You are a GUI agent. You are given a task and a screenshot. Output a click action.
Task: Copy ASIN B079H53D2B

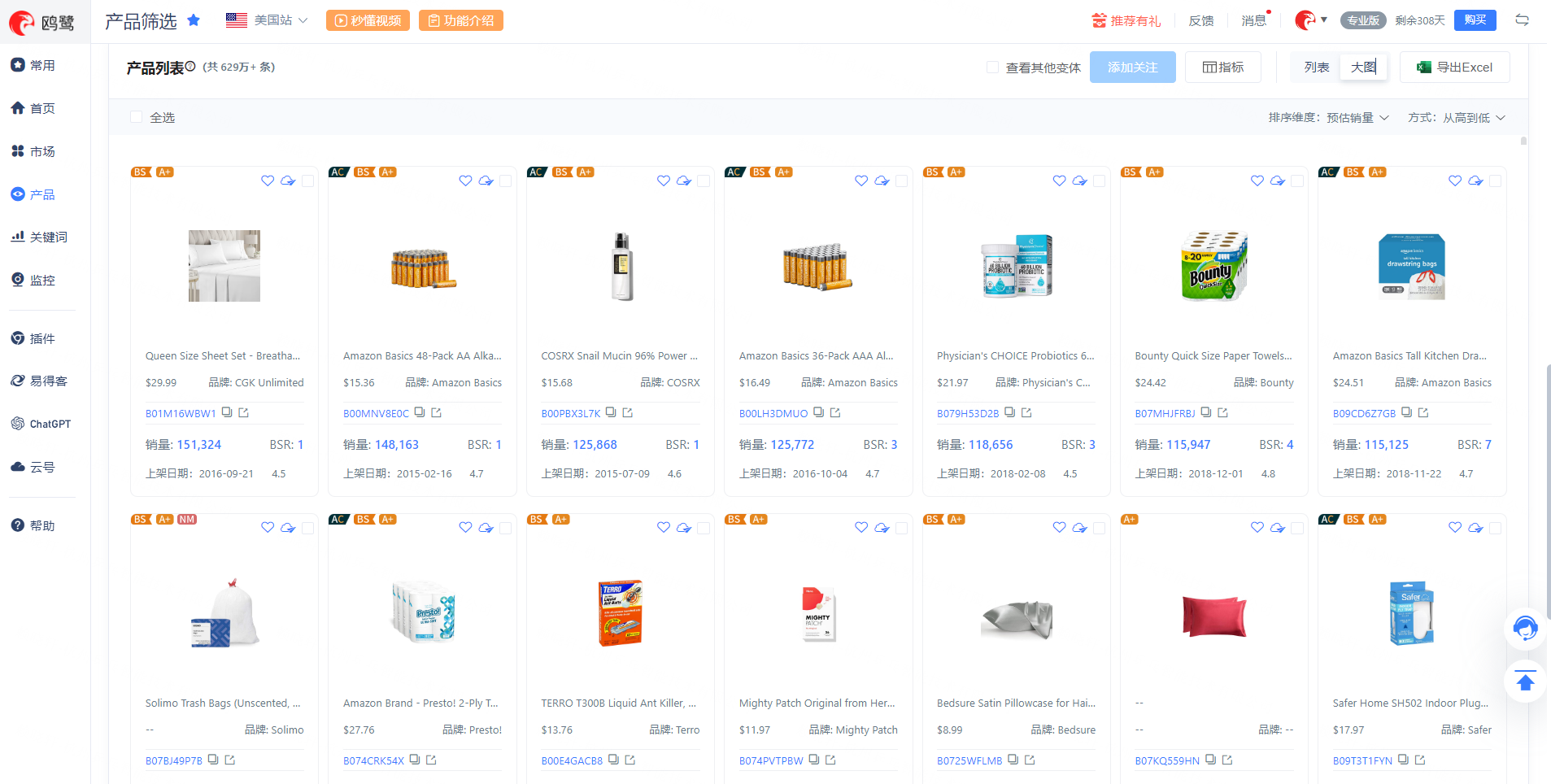(1009, 412)
